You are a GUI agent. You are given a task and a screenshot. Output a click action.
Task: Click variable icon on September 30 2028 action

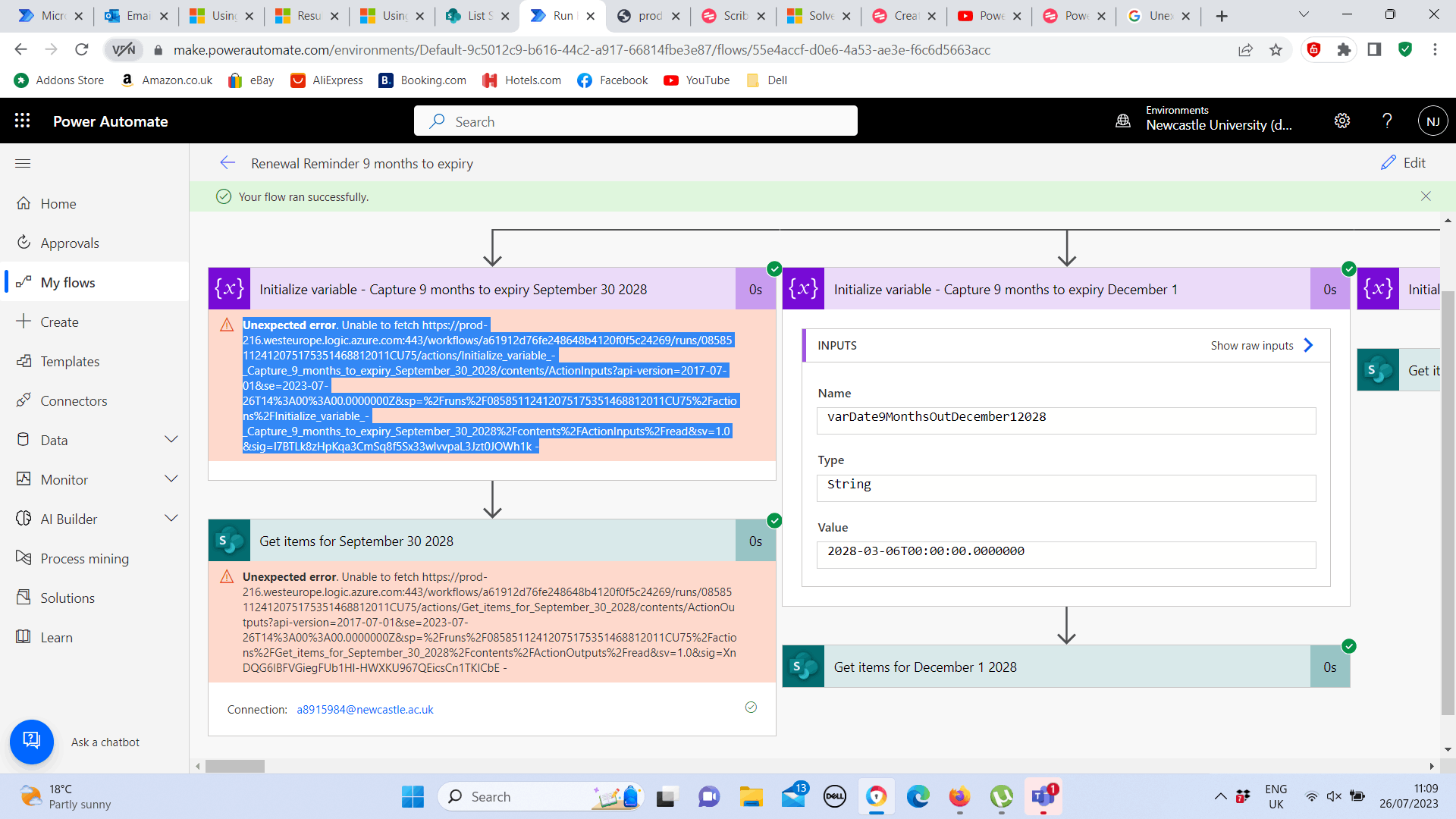pos(229,289)
